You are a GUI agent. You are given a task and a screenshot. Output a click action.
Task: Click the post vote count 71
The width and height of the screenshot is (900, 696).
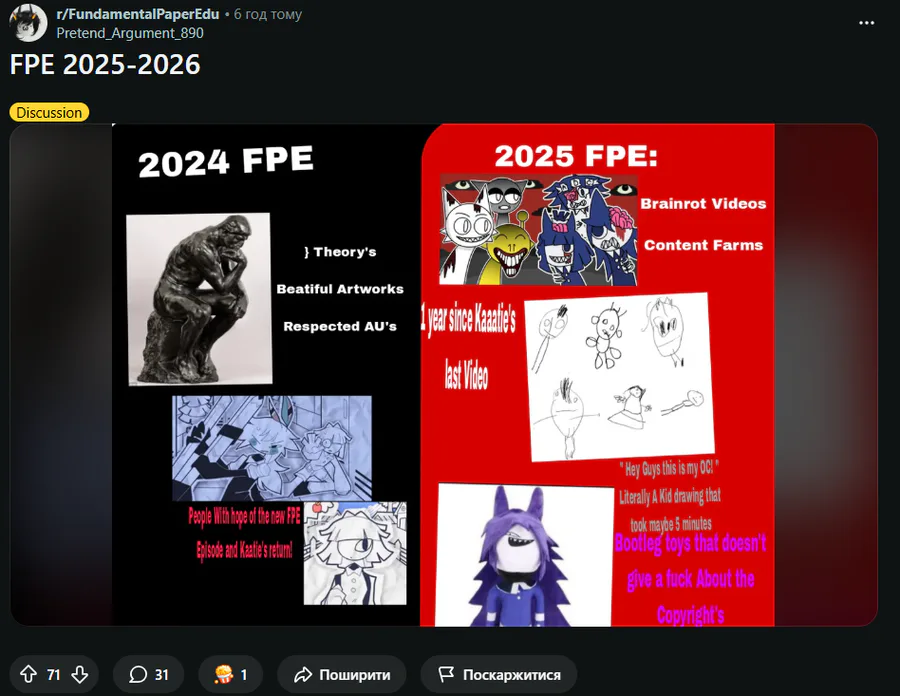54,675
